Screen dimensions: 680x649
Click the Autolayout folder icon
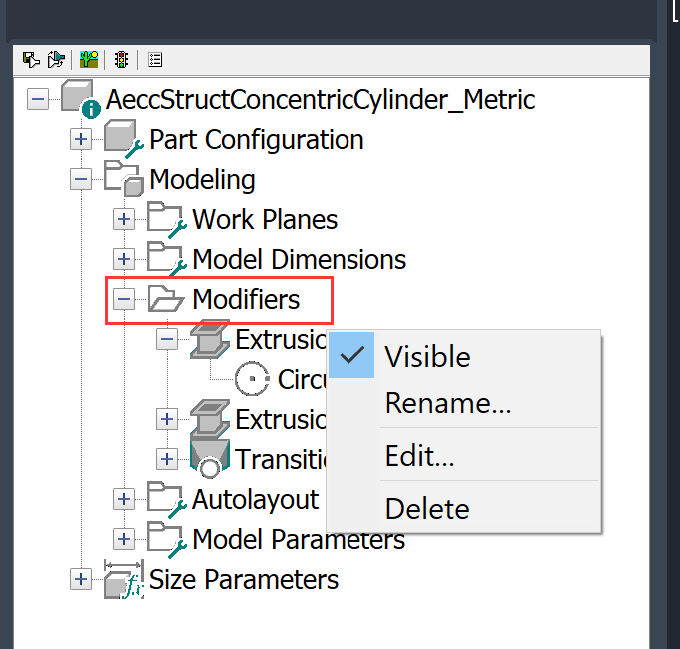click(x=167, y=499)
